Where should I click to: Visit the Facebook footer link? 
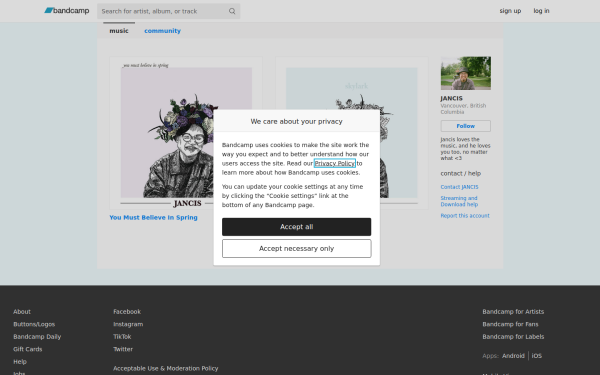tap(127, 311)
